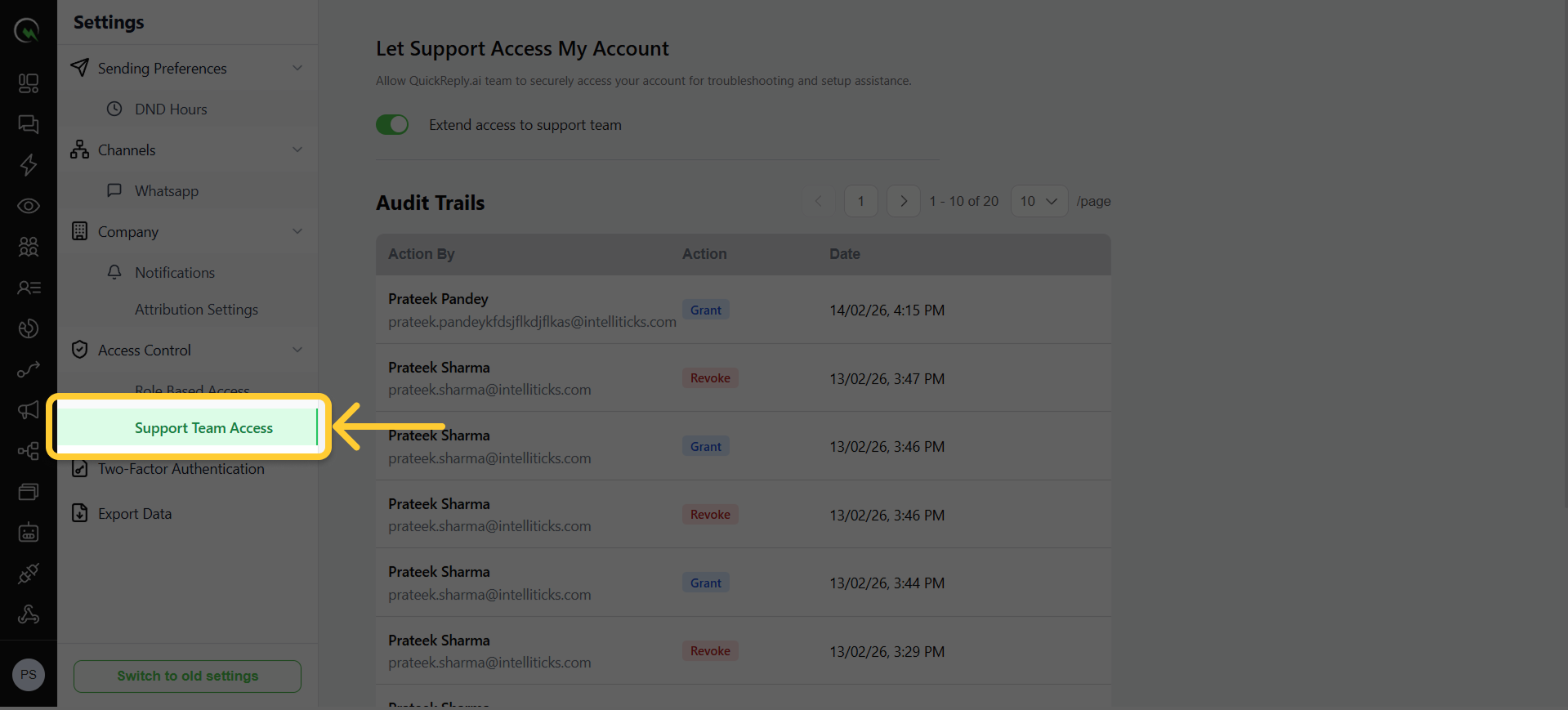The width and height of the screenshot is (1568, 710).
Task: Go to next audit trail page
Action: [903, 201]
